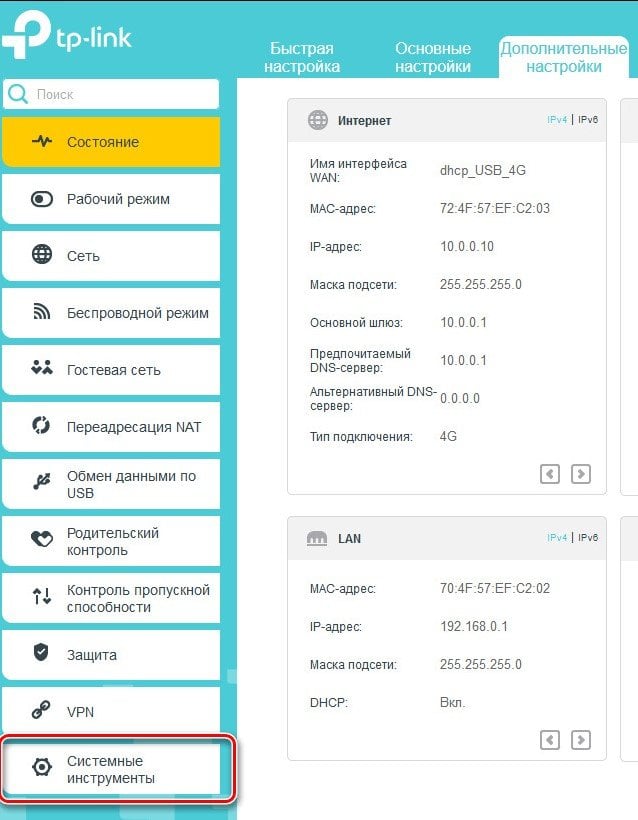Select the Защита shield icon
The height and width of the screenshot is (820, 638).
click(41, 652)
